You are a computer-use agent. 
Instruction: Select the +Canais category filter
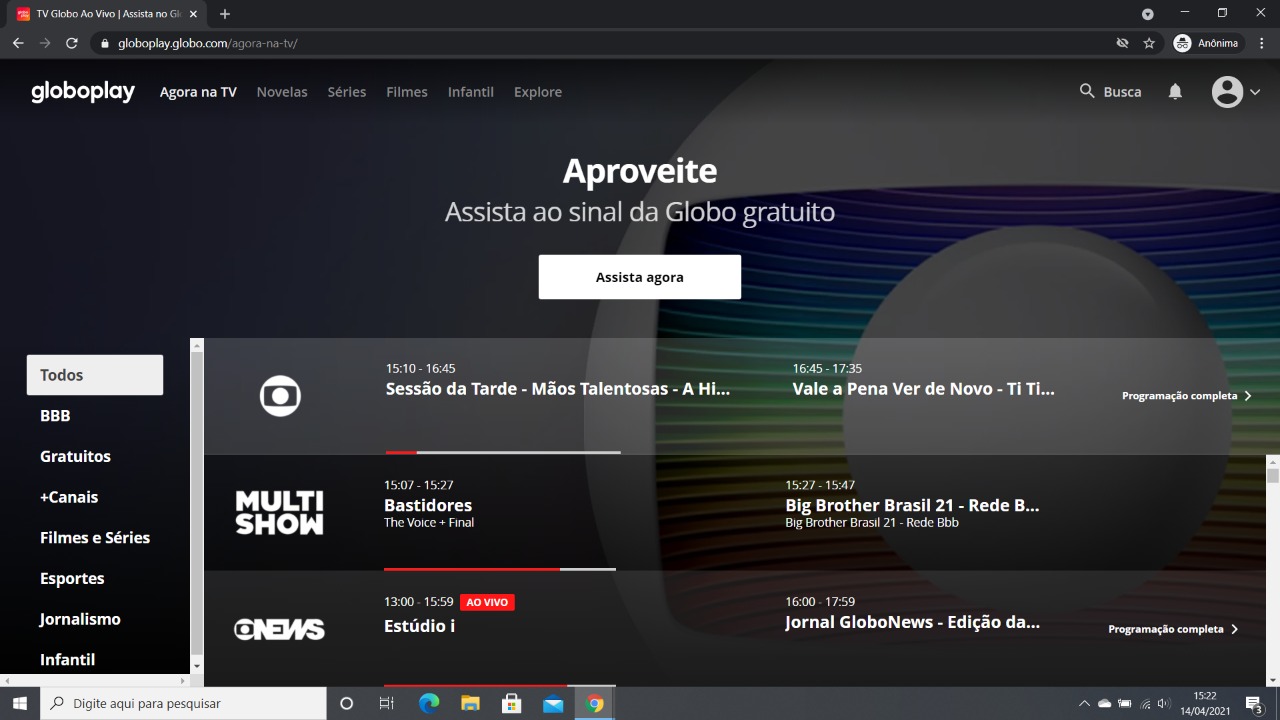[69, 497]
